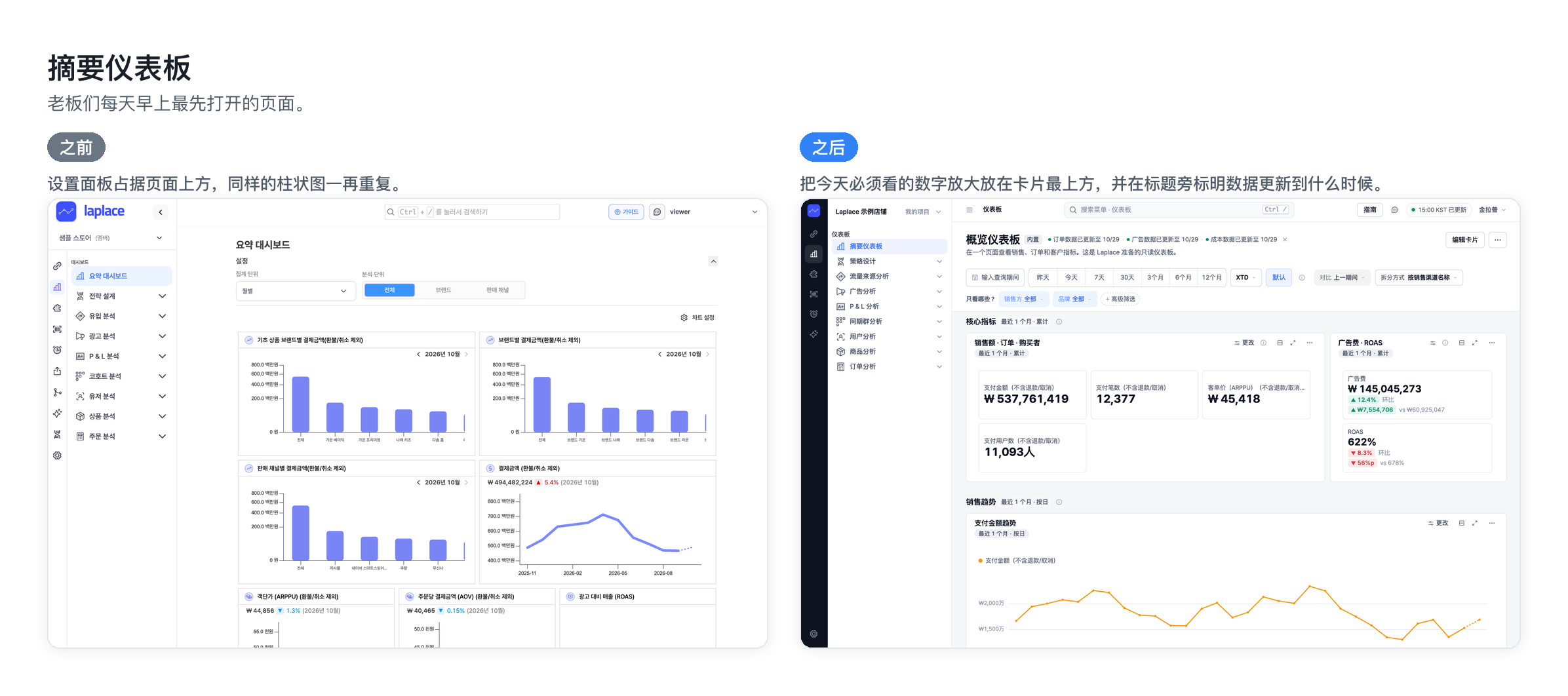Toggle the 默认 period preset button
Screen dimensions: 1568x696
pos(1279,278)
